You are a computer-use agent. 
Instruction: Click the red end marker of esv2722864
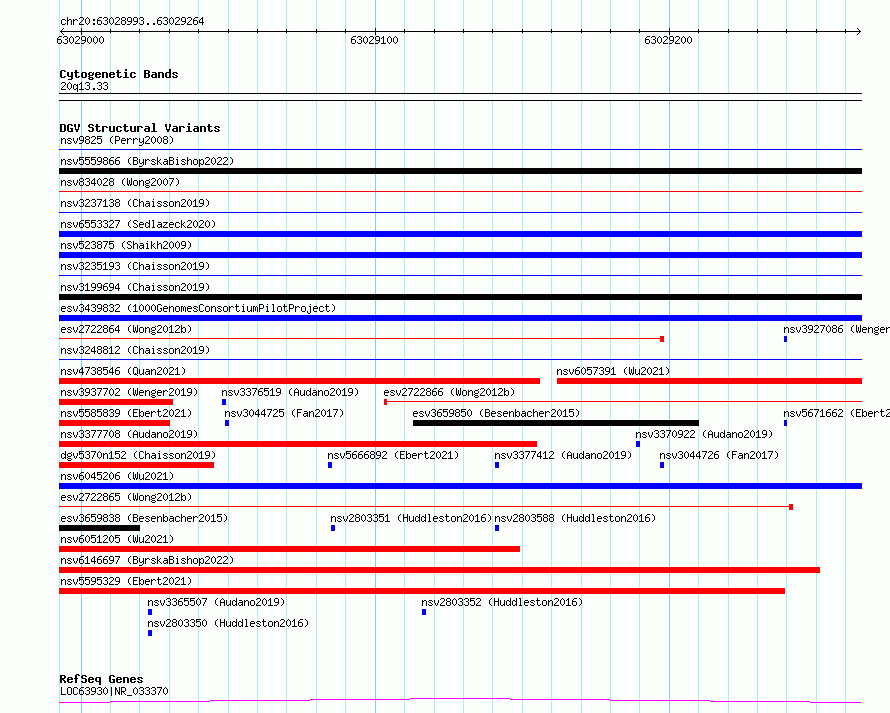click(662, 339)
